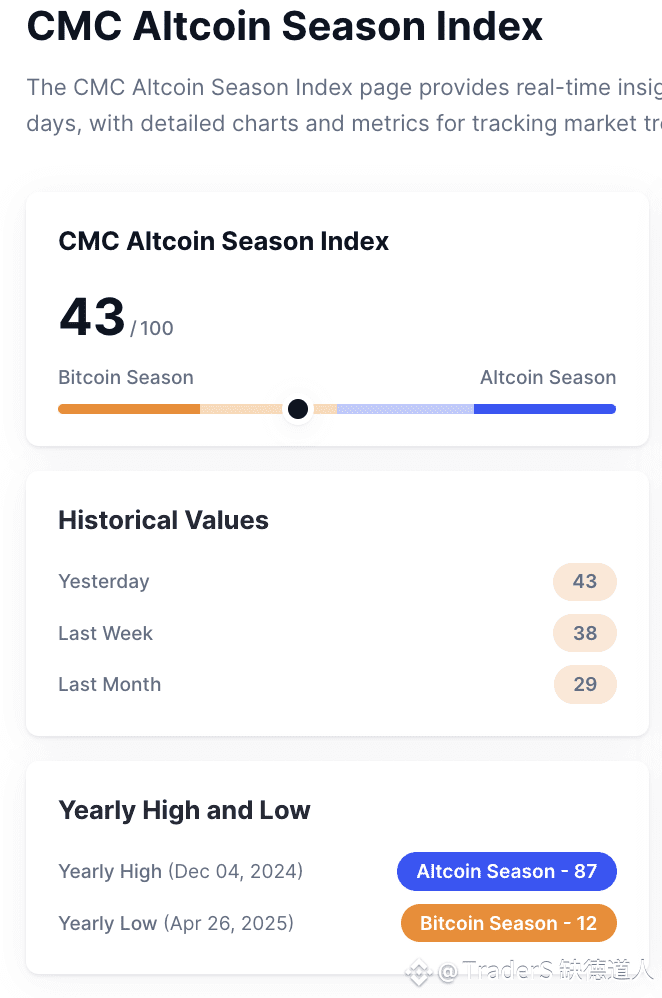Click the Last Week value badge 38

(x=585, y=633)
